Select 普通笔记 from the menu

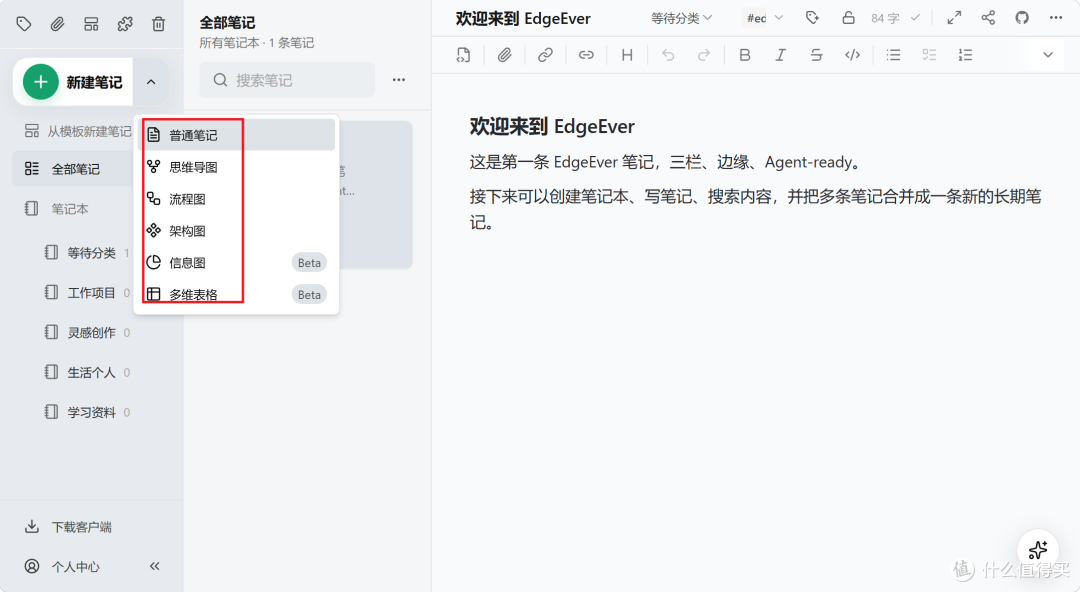coord(238,135)
